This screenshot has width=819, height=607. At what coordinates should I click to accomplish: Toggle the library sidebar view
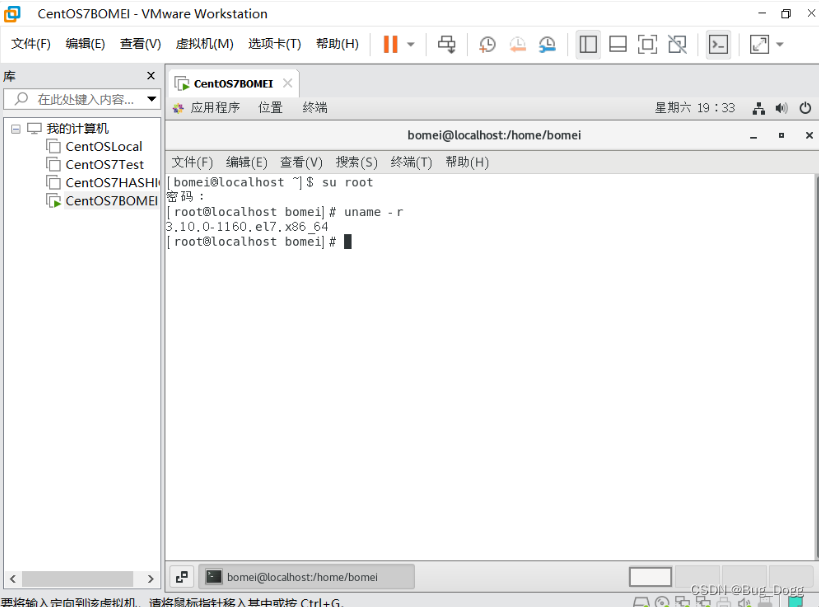tap(588, 44)
